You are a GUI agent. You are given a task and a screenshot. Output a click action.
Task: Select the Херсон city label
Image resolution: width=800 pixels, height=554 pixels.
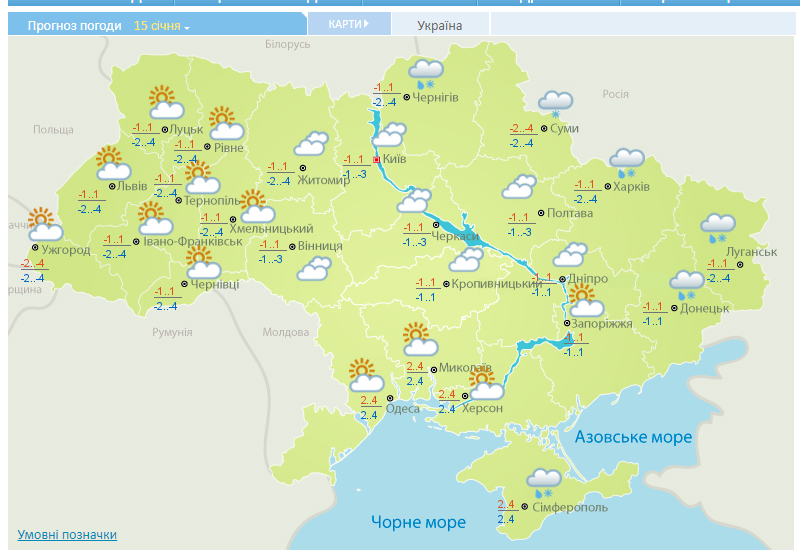tap(482, 408)
